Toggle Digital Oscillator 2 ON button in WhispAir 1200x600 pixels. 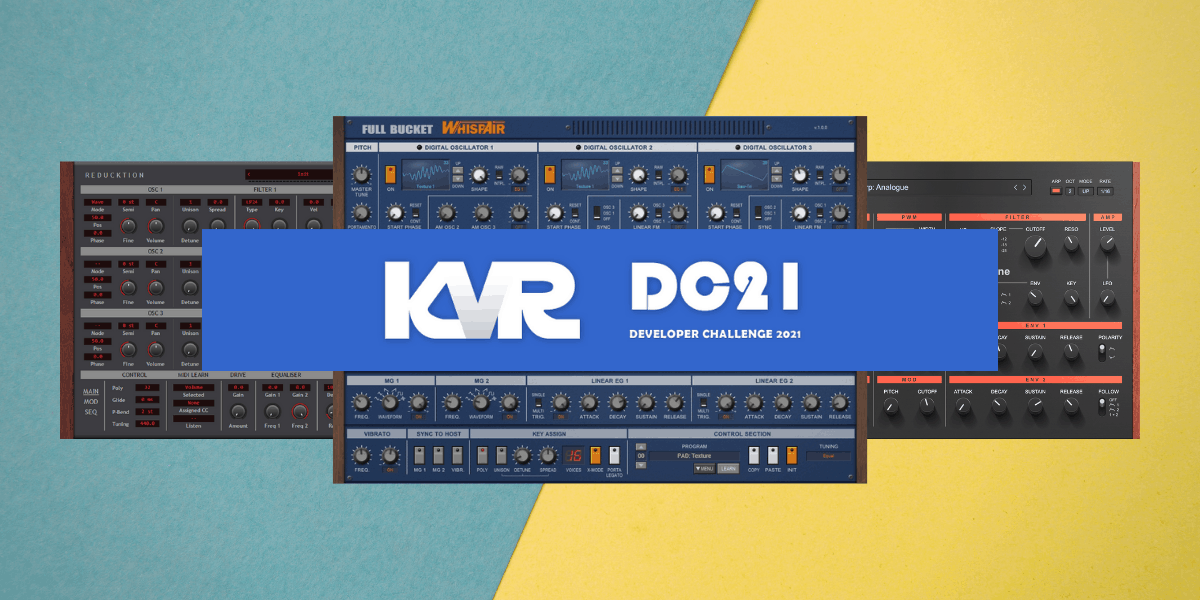point(550,174)
